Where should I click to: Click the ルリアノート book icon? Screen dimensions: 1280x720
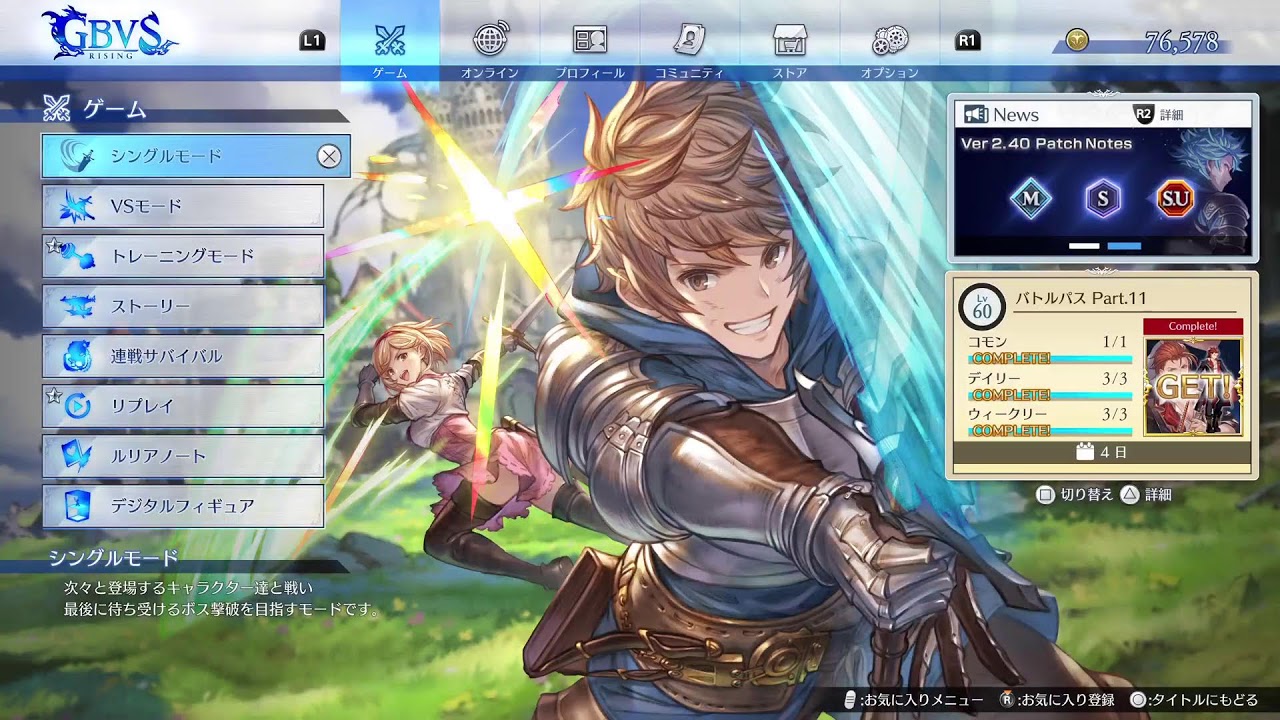77,456
